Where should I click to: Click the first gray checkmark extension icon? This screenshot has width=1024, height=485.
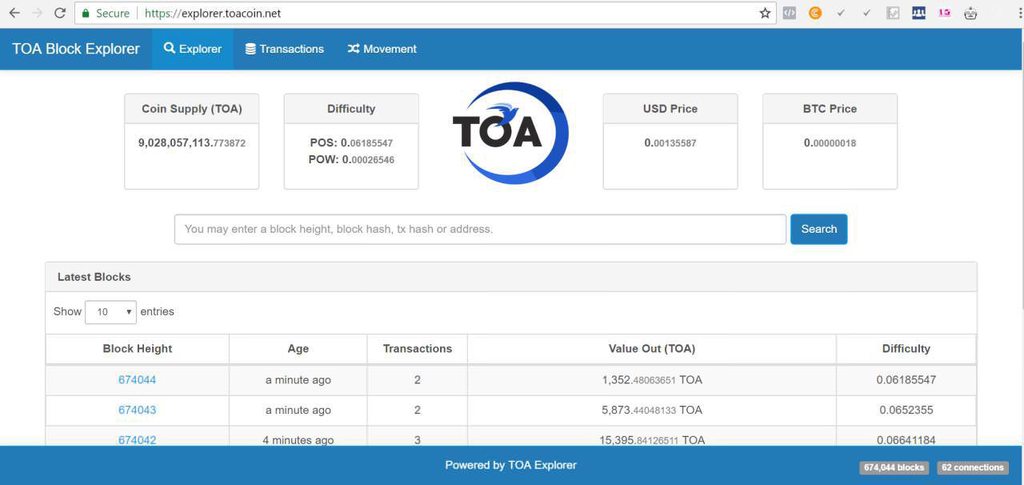click(x=840, y=12)
